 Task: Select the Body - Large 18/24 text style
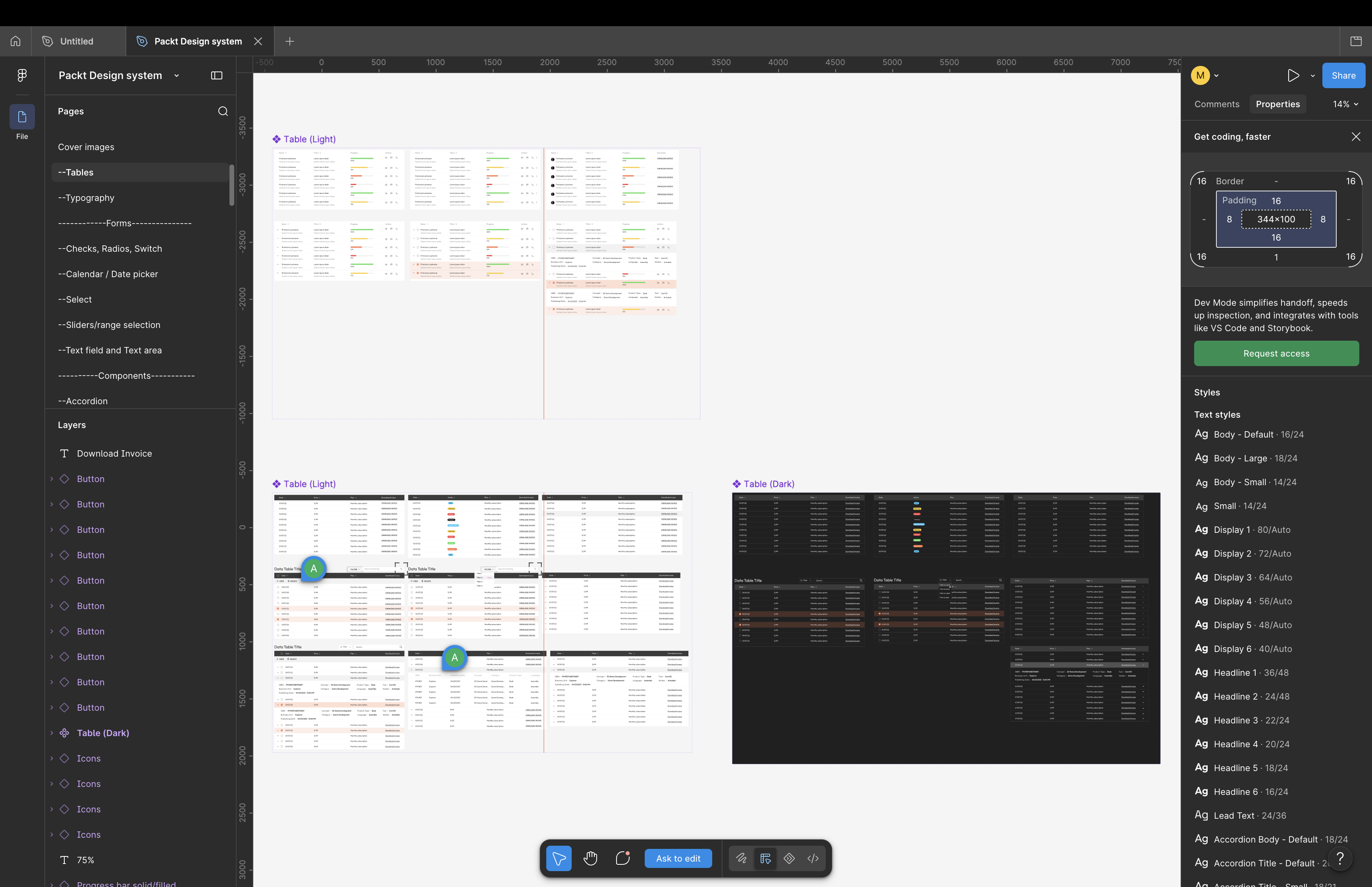1245,458
